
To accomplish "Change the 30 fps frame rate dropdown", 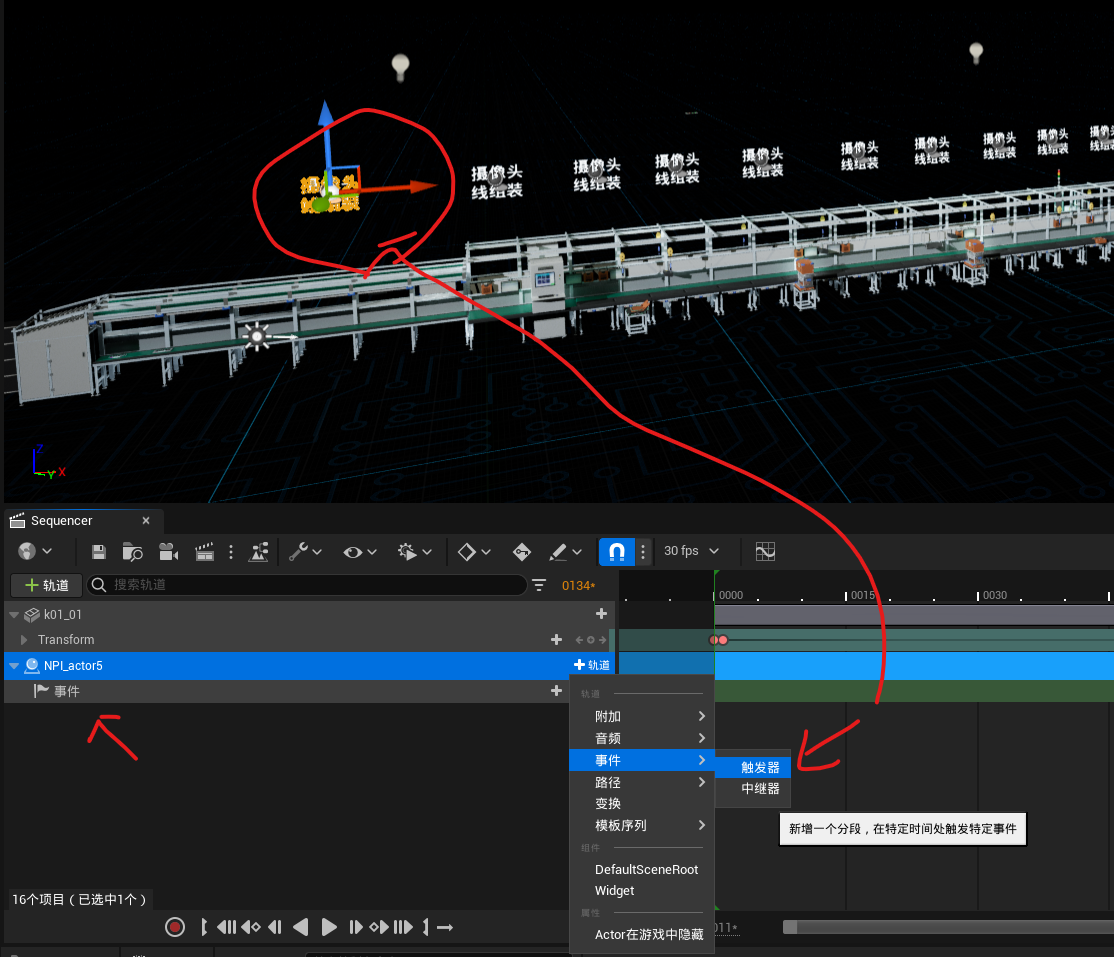I will point(691,551).
